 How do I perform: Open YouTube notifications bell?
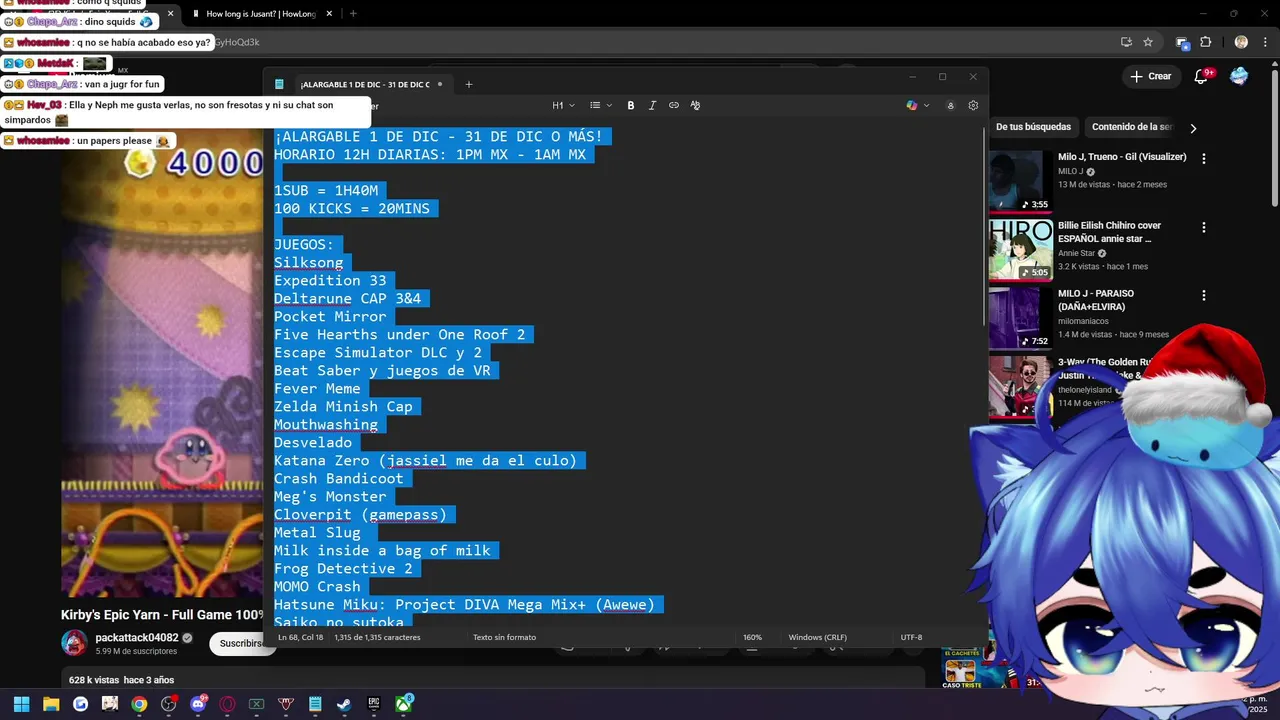pyautogui.click(x=1202, y=76)
